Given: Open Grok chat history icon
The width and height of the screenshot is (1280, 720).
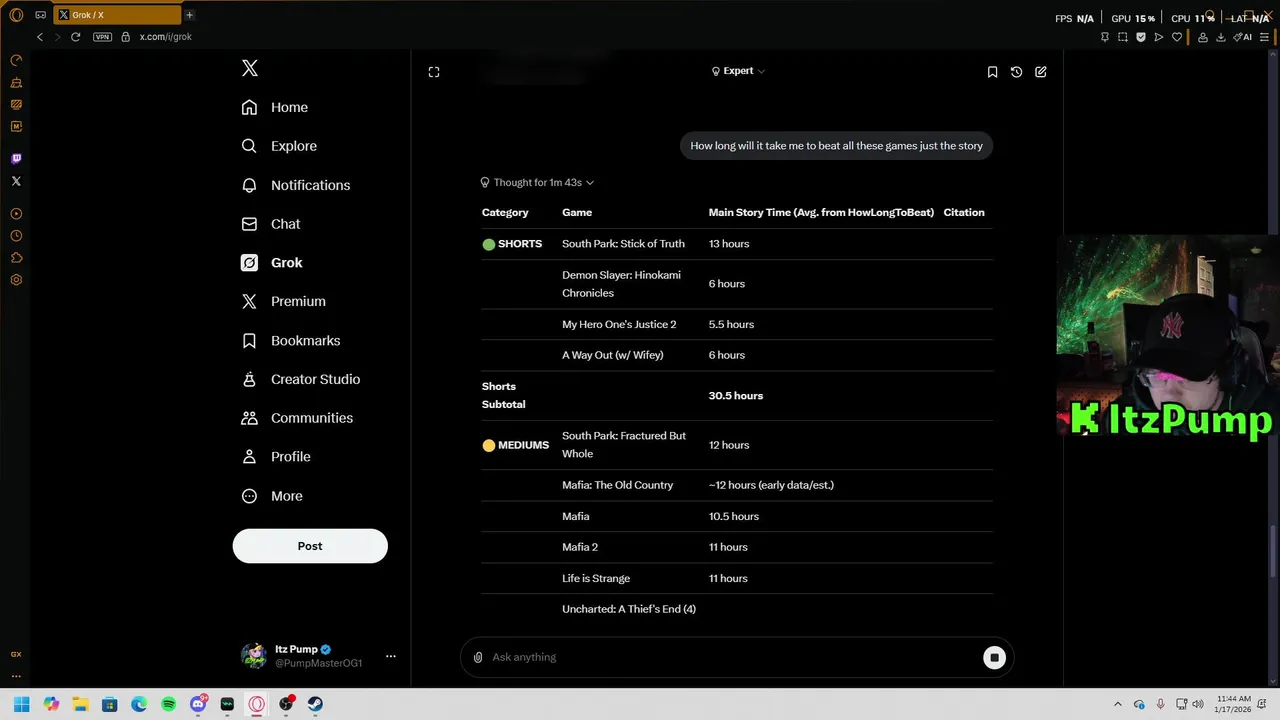Looking at the screenshot, I should coord(1016,72).
